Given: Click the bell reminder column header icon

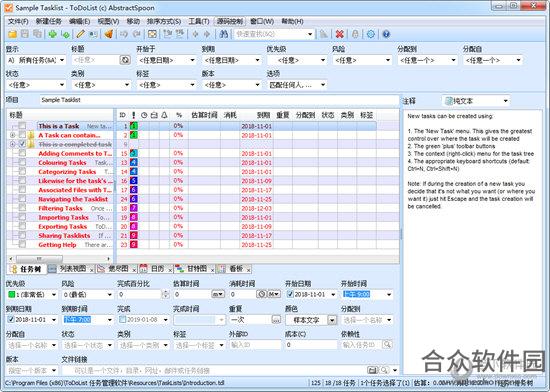Looking at the screenshot, I should click(x=164, y=115).
